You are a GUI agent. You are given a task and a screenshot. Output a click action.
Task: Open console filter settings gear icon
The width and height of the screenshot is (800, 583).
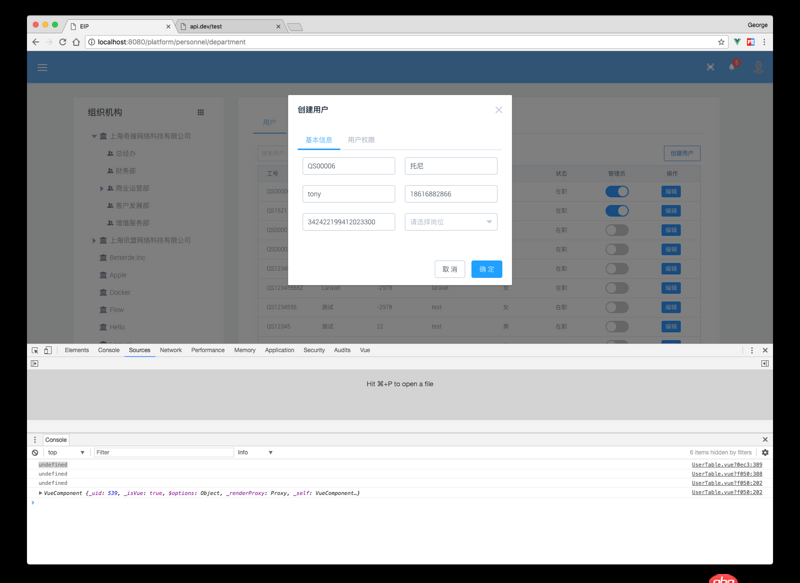[x=765, y=452]
